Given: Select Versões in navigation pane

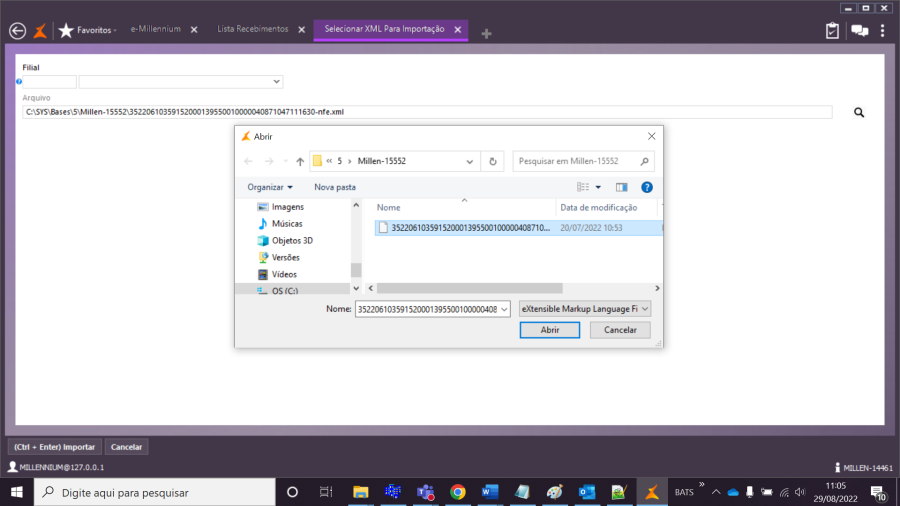Looking at the screenshot, I should click(x=285, y=258).
